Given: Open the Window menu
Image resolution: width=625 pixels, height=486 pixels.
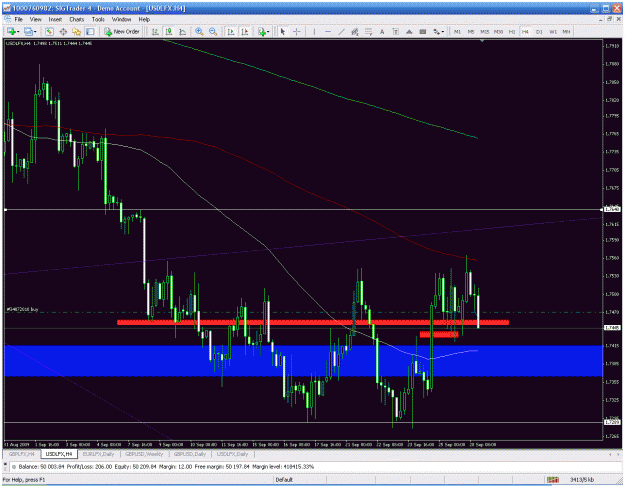Looking at the screenshot, I should 121,19.
